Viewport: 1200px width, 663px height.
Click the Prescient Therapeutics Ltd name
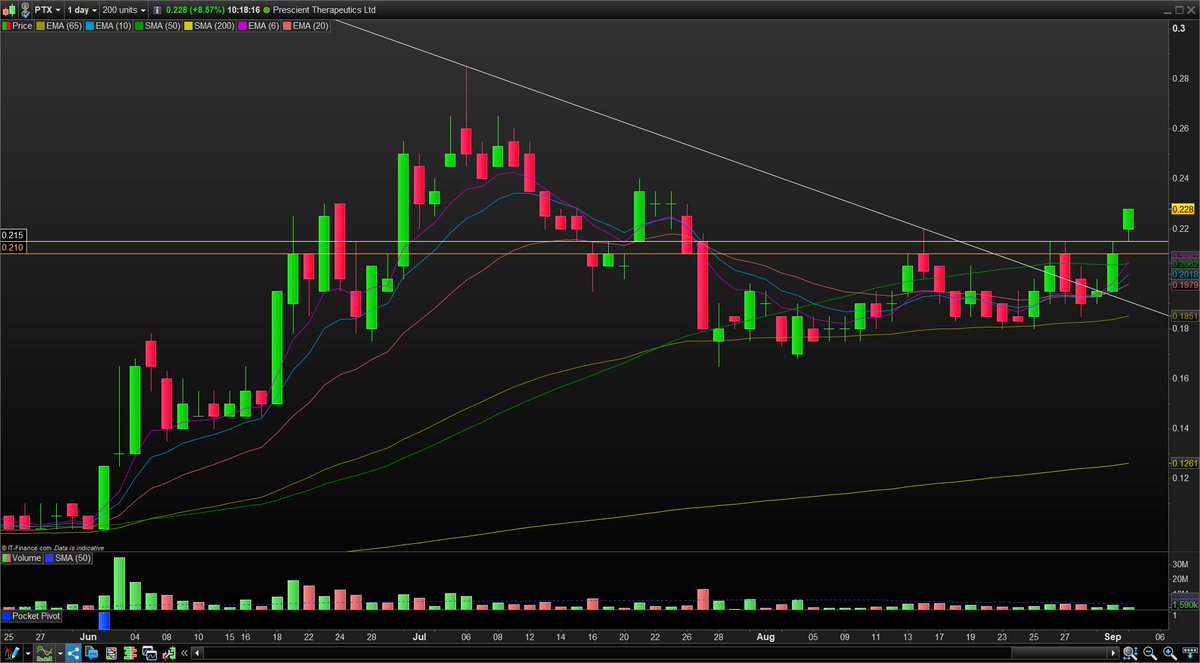coord(324,10)
